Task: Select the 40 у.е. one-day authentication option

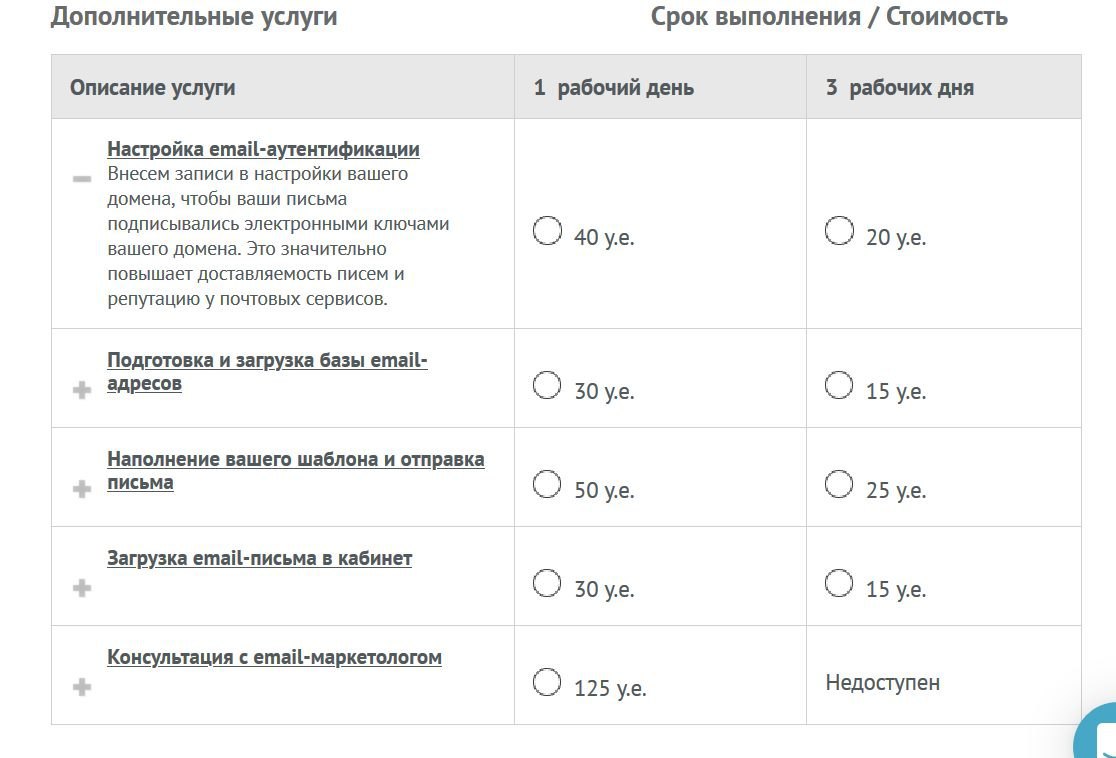Action: 547,231
